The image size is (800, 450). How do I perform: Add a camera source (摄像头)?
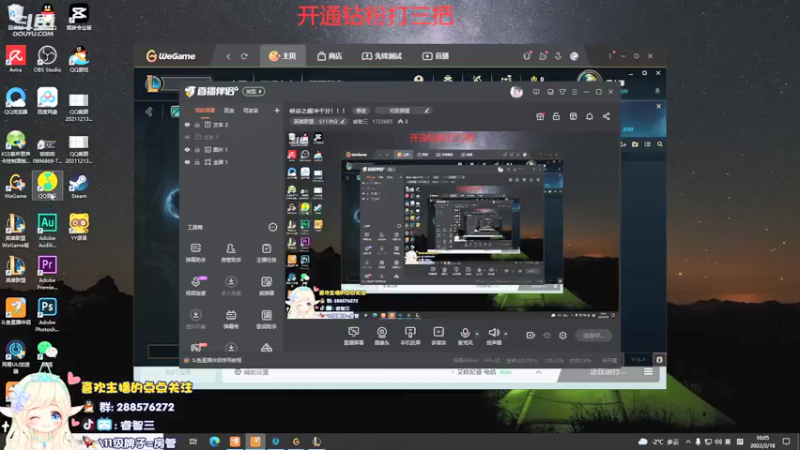coord(382,336)
